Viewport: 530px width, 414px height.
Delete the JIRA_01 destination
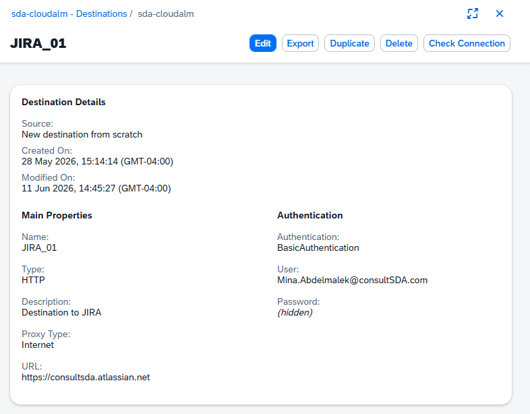tap(399, 43)
